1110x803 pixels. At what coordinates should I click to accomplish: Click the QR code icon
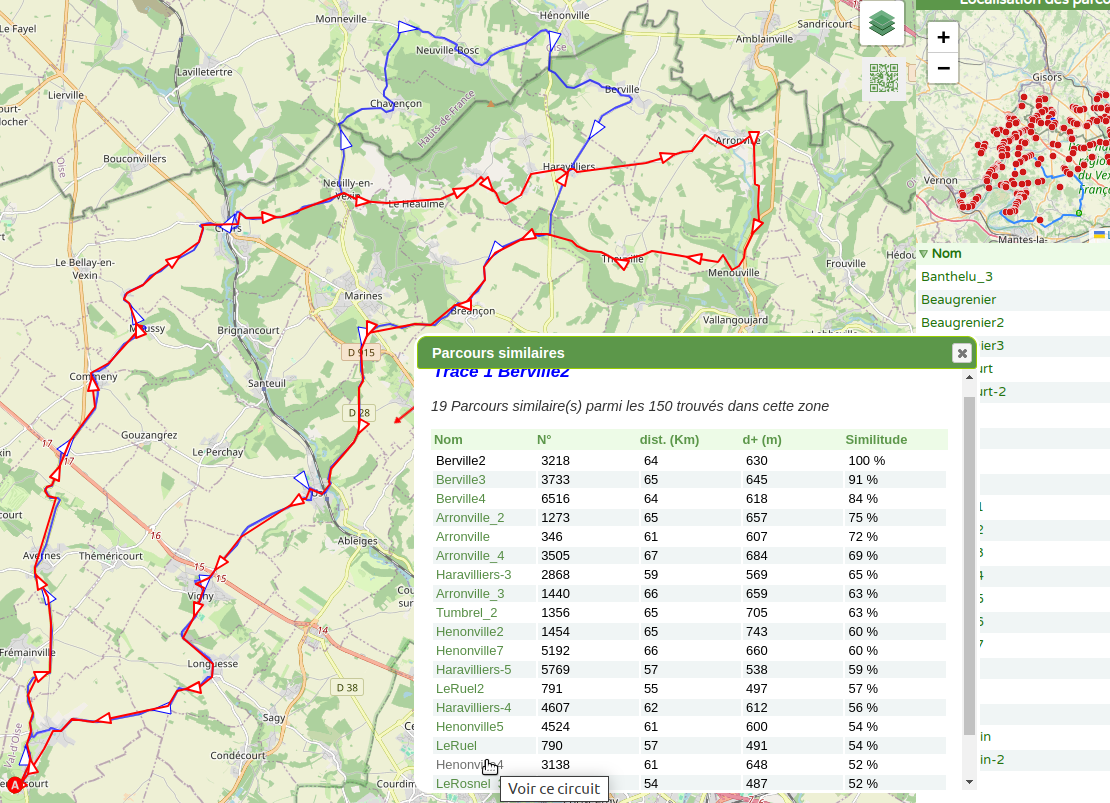tap(883, 78)
